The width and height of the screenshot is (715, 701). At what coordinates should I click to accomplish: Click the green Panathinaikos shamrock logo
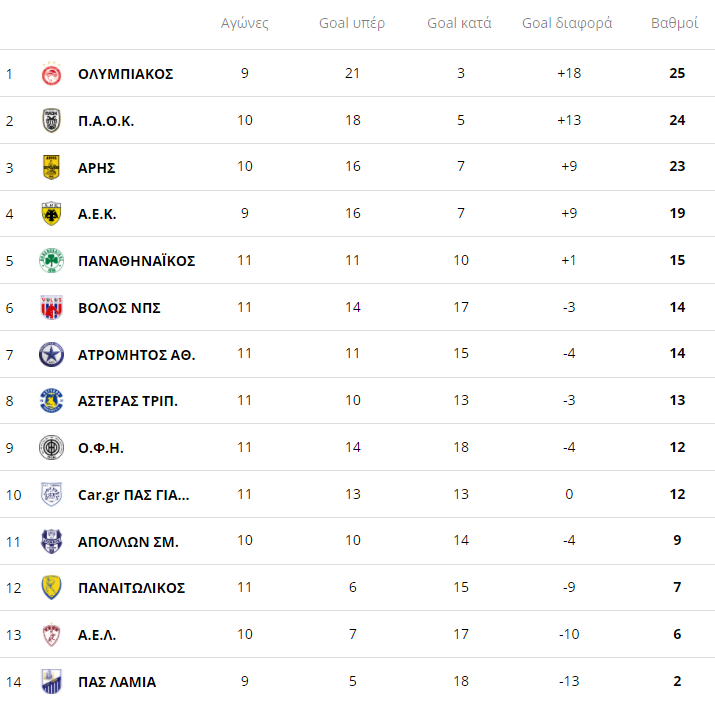click(51, 261)
